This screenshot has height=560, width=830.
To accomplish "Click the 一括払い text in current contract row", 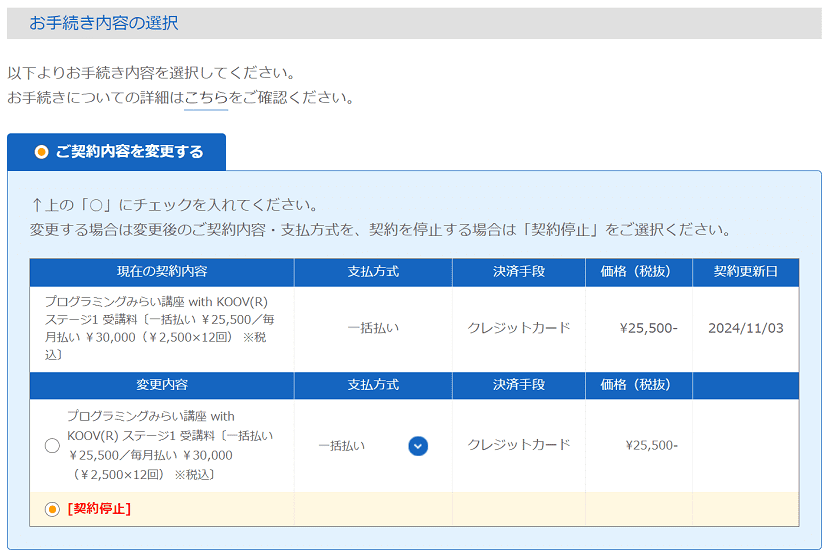I will (373, 328).
